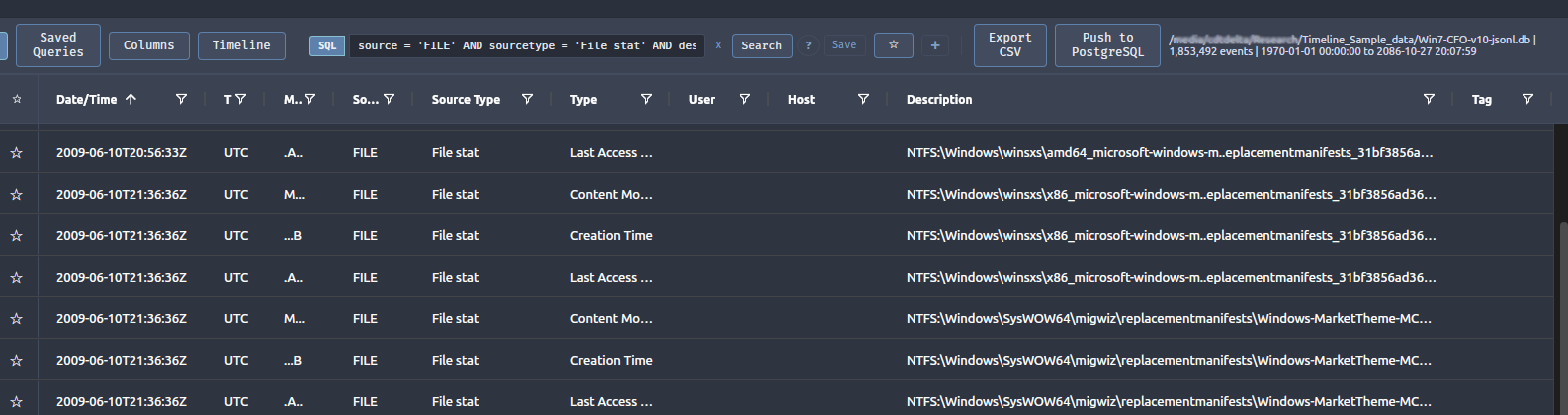Open the Type column filter dropdown
Image resolution: width=1568 pixels, height=415 pixels.
pyautogui.click(x=646, y=99)
